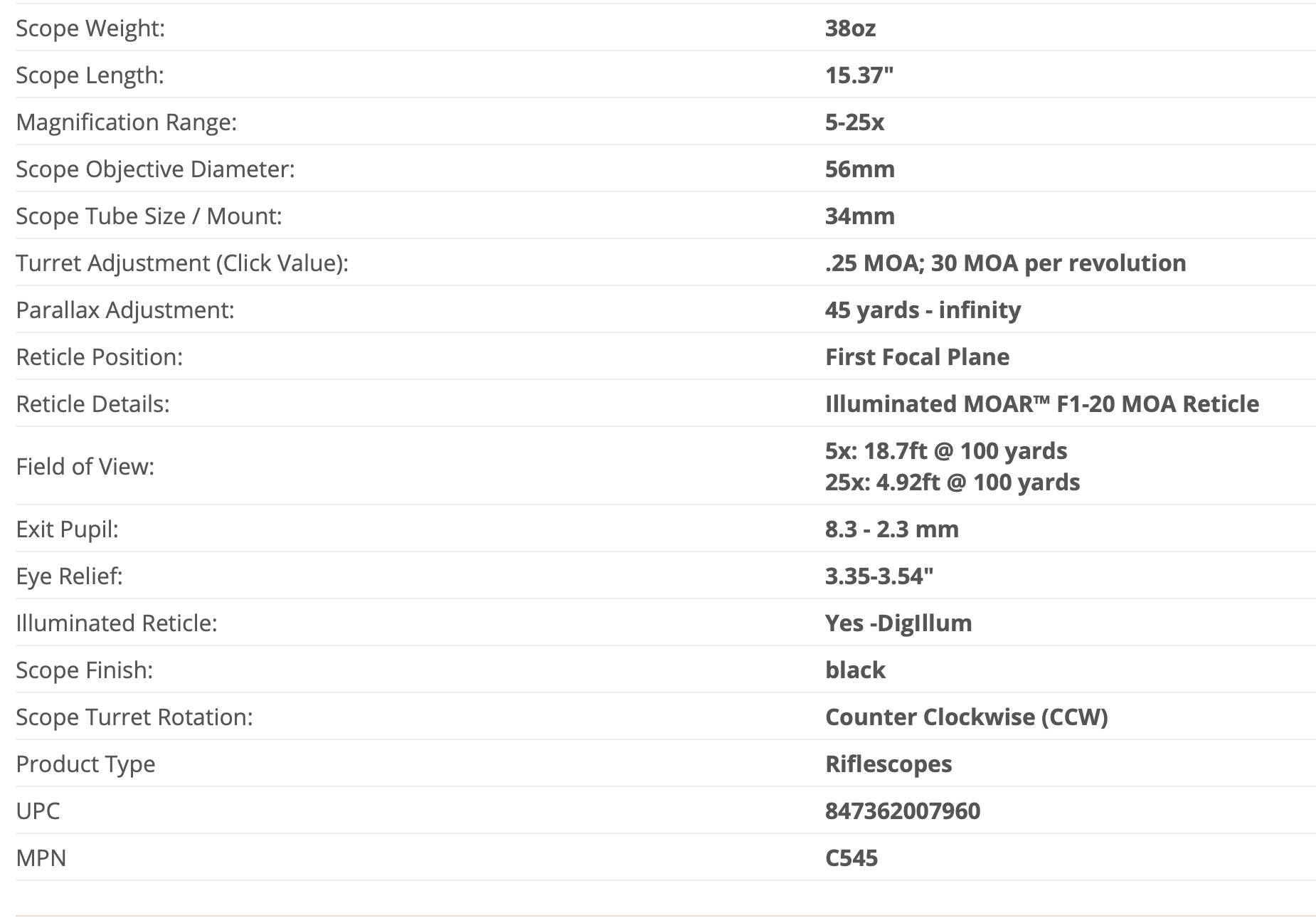This screenshot has height=918, width=1316.
Task: Select First Focal Plane reticle position text
Action: [x=917, y=357]
